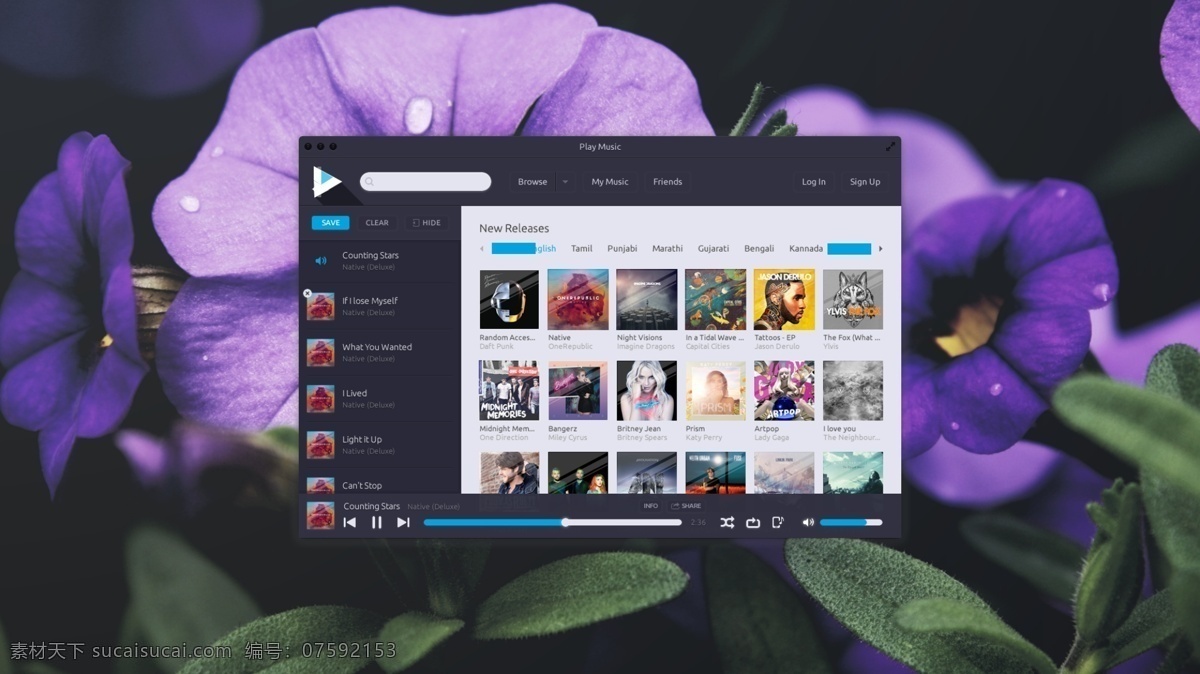Click now-playing album art in player bar
Image resolution: width=1200 pixels, height=674 pixels.
[320, 514]
